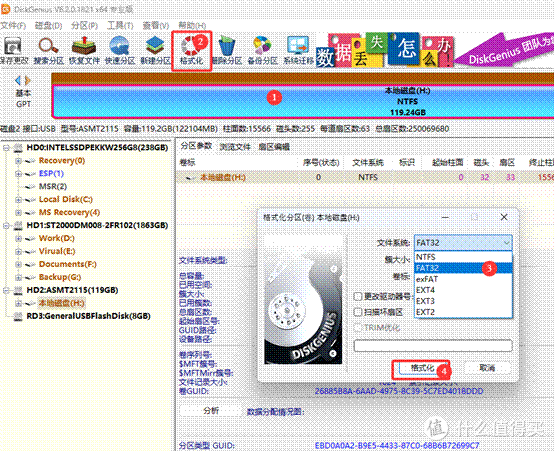
Task: Select Virual(E:) in the disk tree
Action: click(57, 251)
